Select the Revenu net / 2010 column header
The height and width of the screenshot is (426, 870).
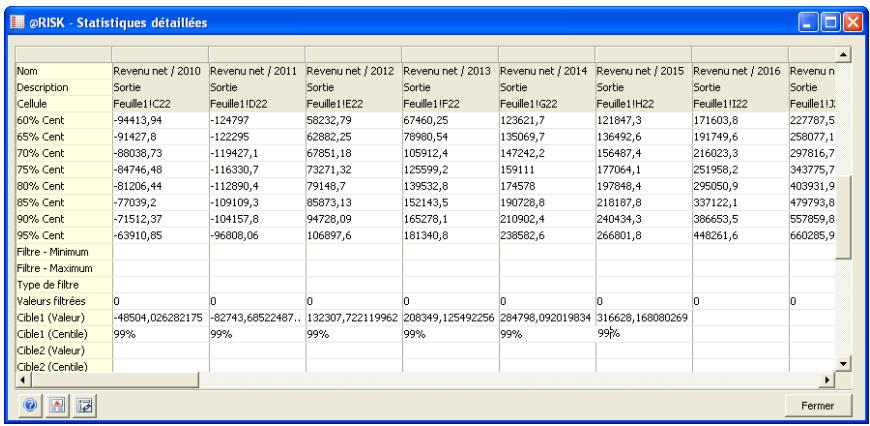pyautogui.click(x=158, y=71)
